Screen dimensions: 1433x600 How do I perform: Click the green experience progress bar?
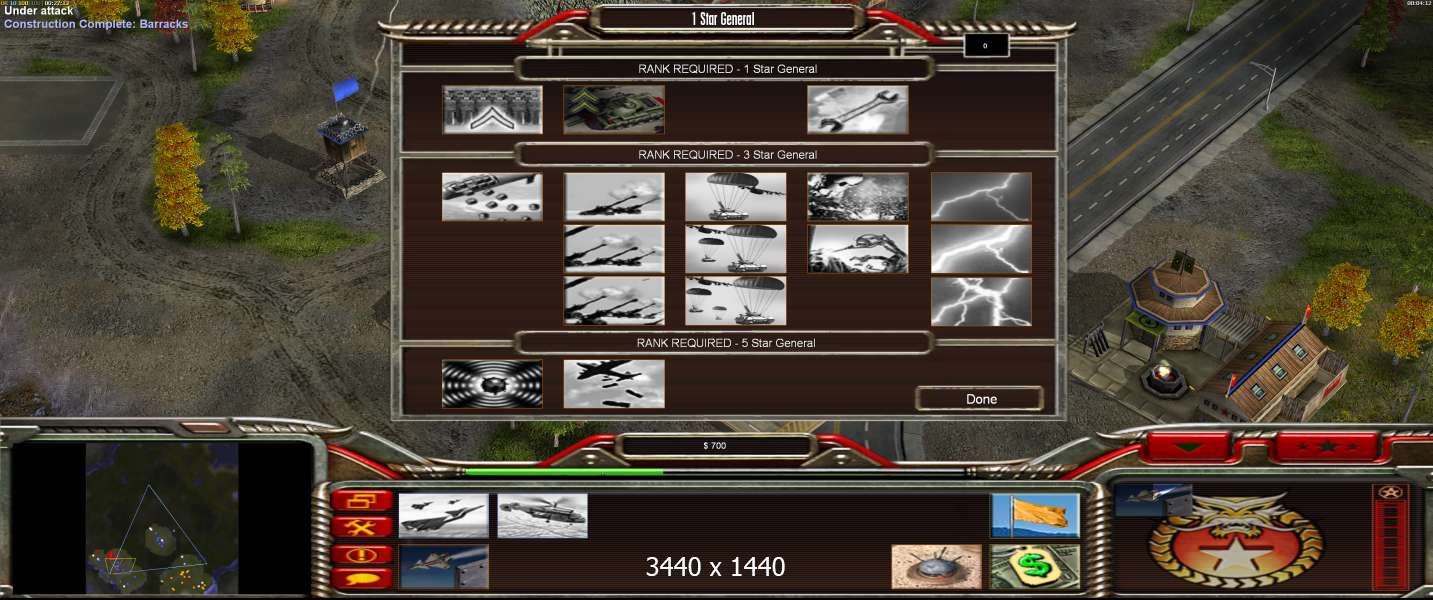coord(563,472)
